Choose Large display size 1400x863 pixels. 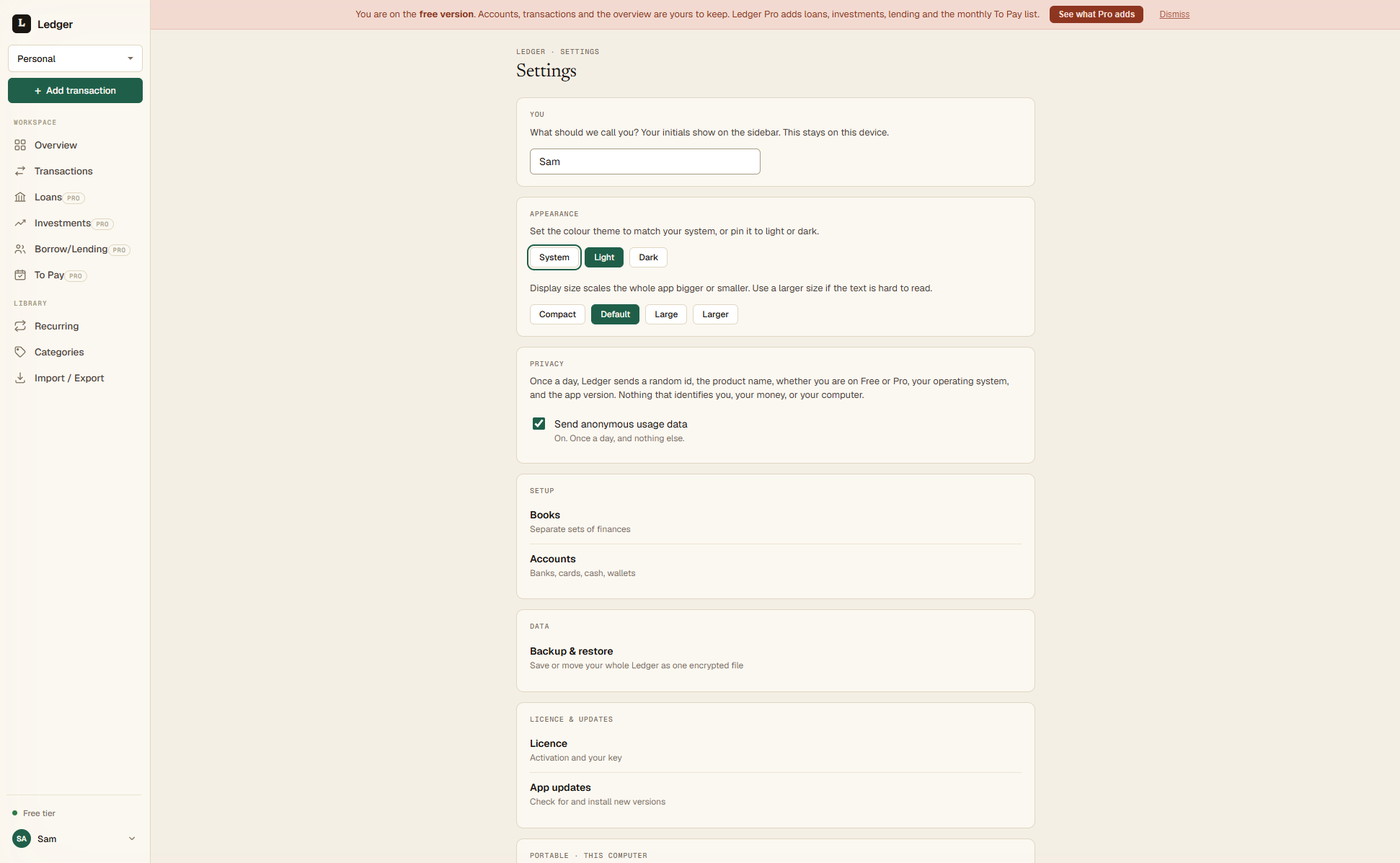point(666,315)
